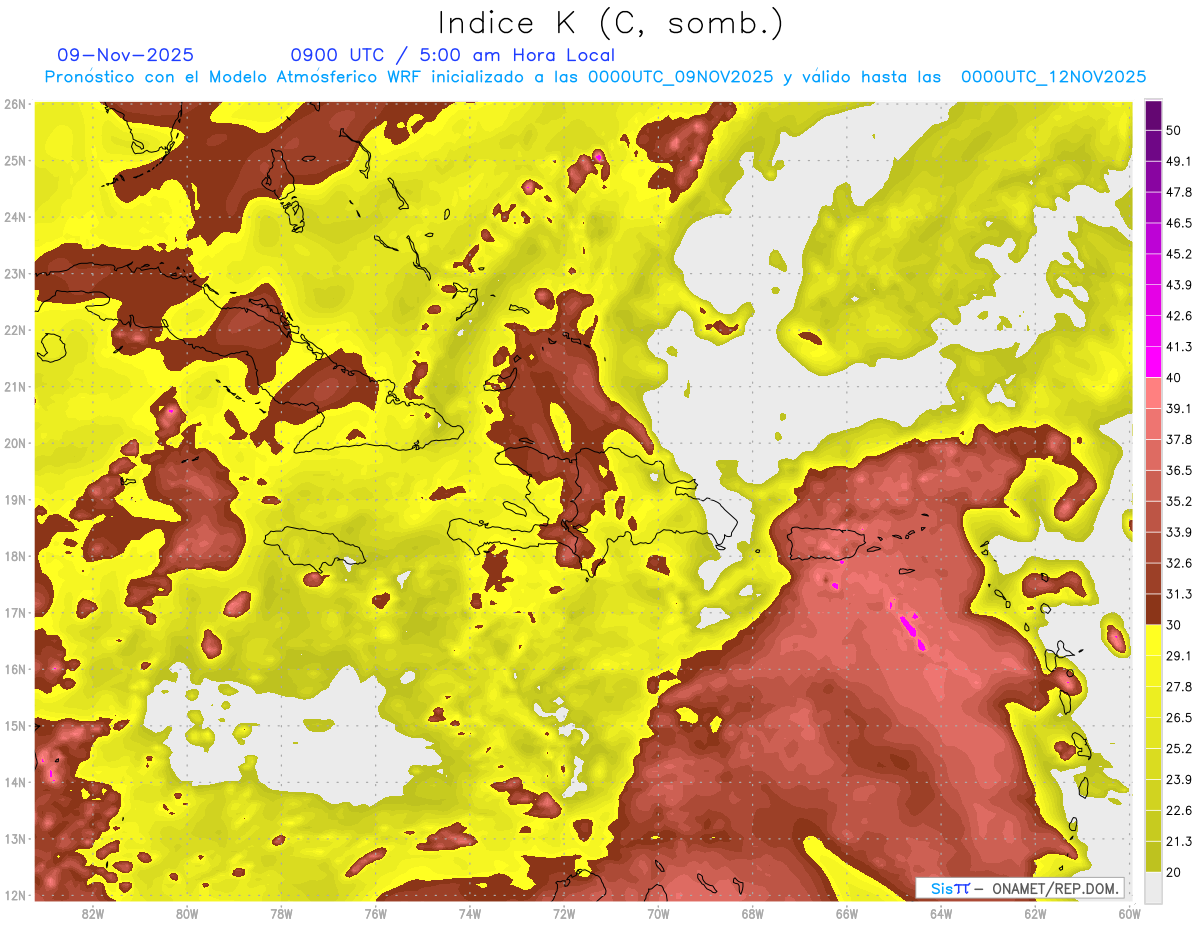The image size is (1200, 927).
Task: Click the colorbar value 45.2
Action: click(x=1178, y=254)
